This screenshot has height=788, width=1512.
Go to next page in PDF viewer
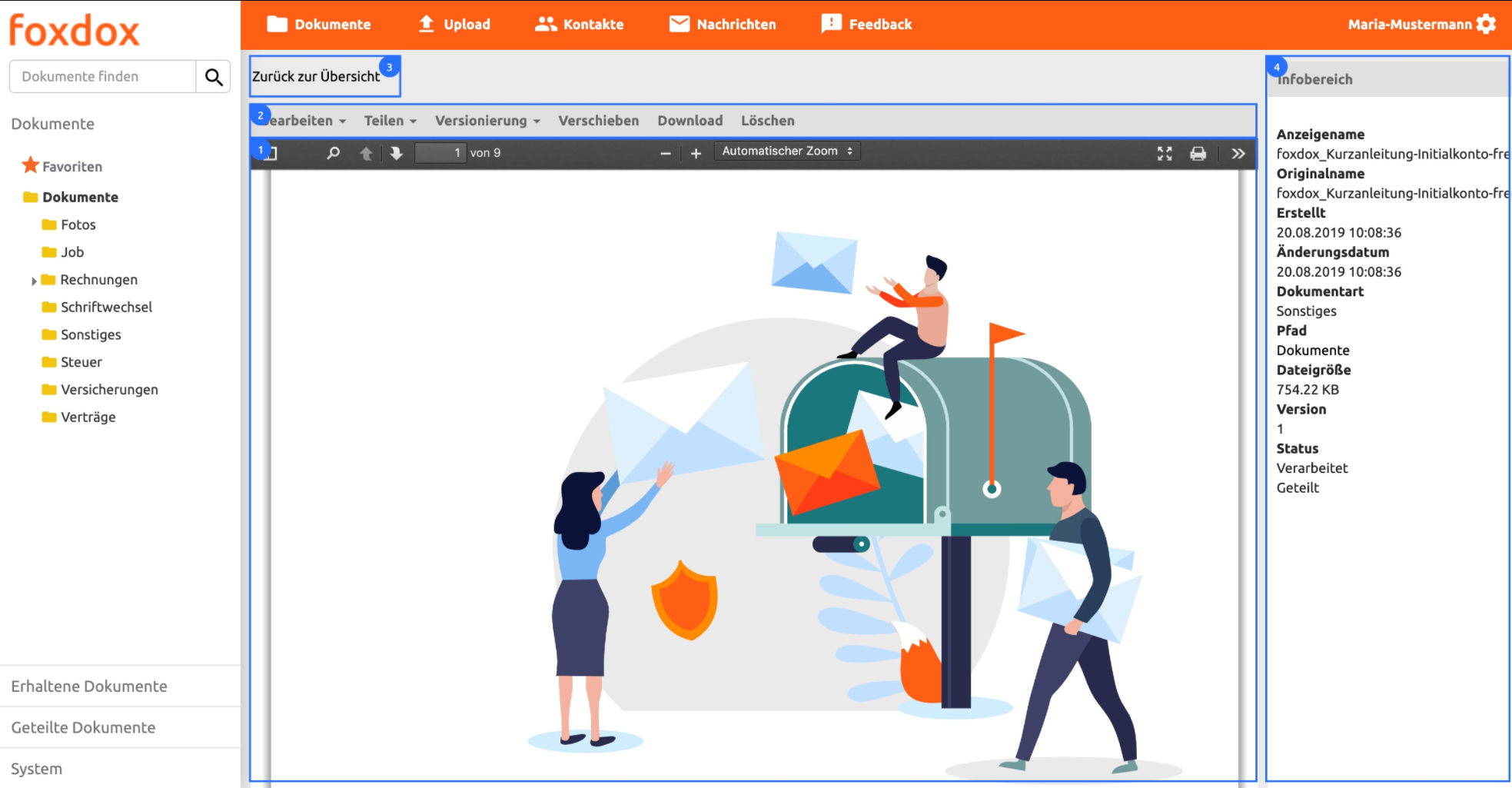coord(396,153)
